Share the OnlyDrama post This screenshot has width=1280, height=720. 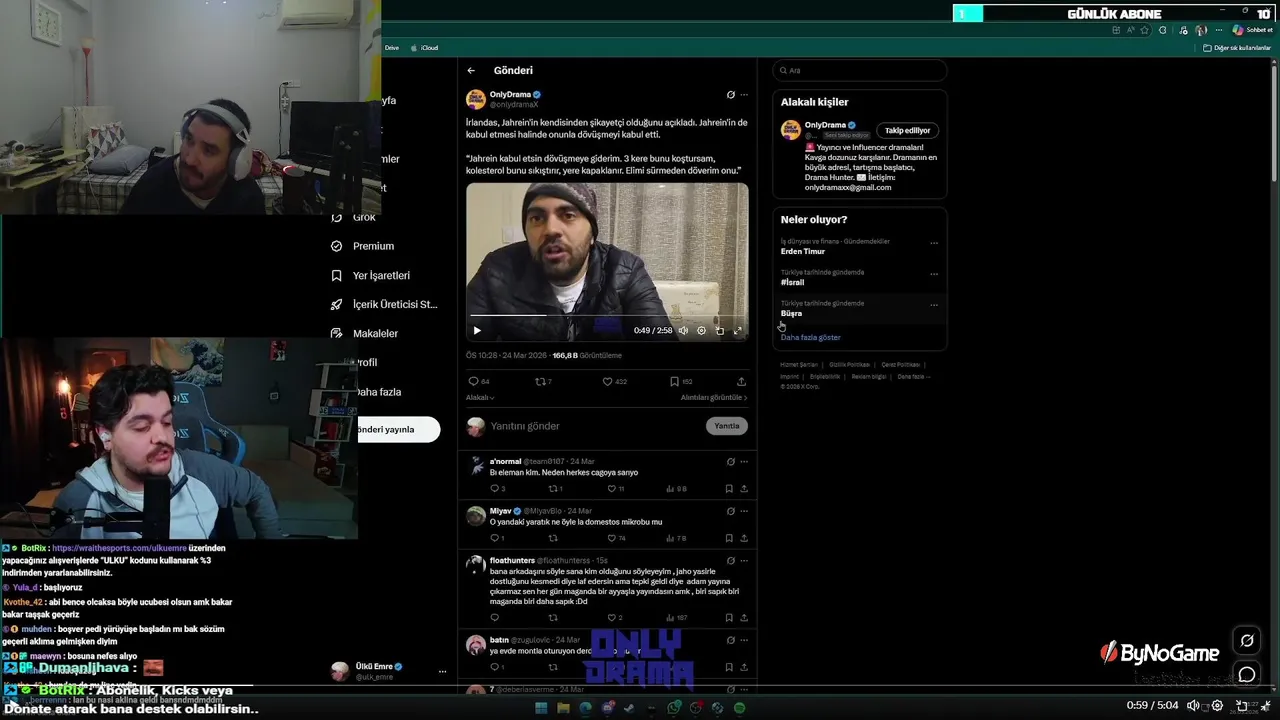click(741, 381)
